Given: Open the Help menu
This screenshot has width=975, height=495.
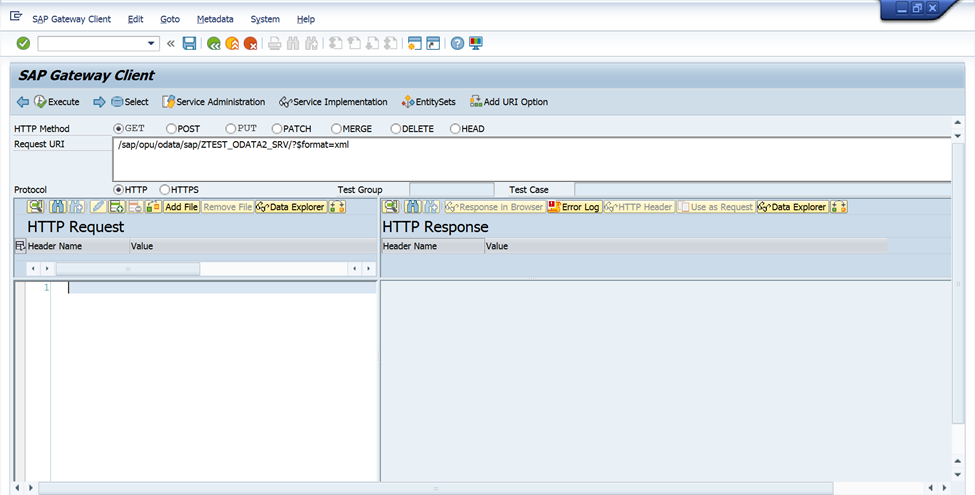Looking at the screenshot, I should (x=305, y=19).
